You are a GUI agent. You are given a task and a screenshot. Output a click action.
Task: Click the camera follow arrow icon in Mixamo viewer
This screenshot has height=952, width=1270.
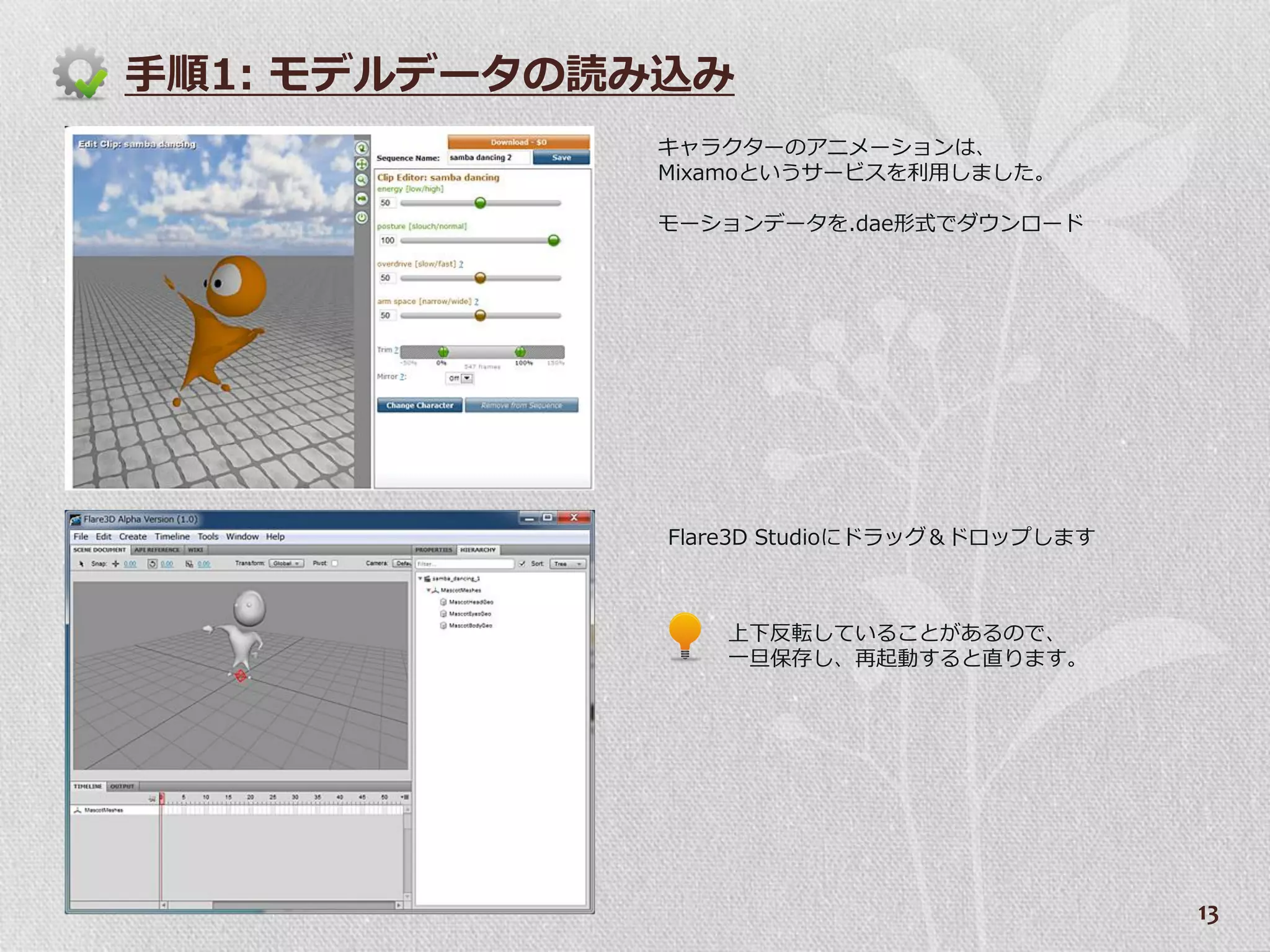coord(362,198)
